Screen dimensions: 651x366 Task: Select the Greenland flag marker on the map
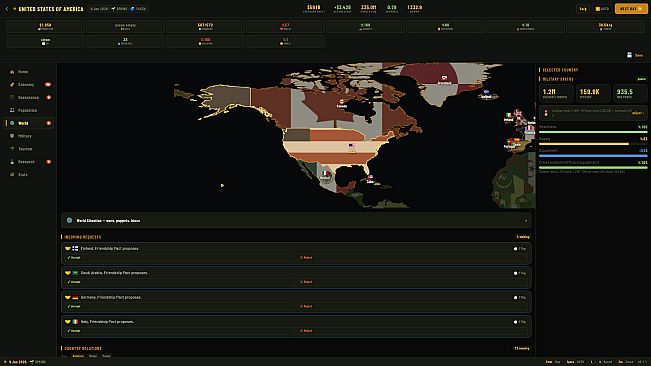point(444,78)
